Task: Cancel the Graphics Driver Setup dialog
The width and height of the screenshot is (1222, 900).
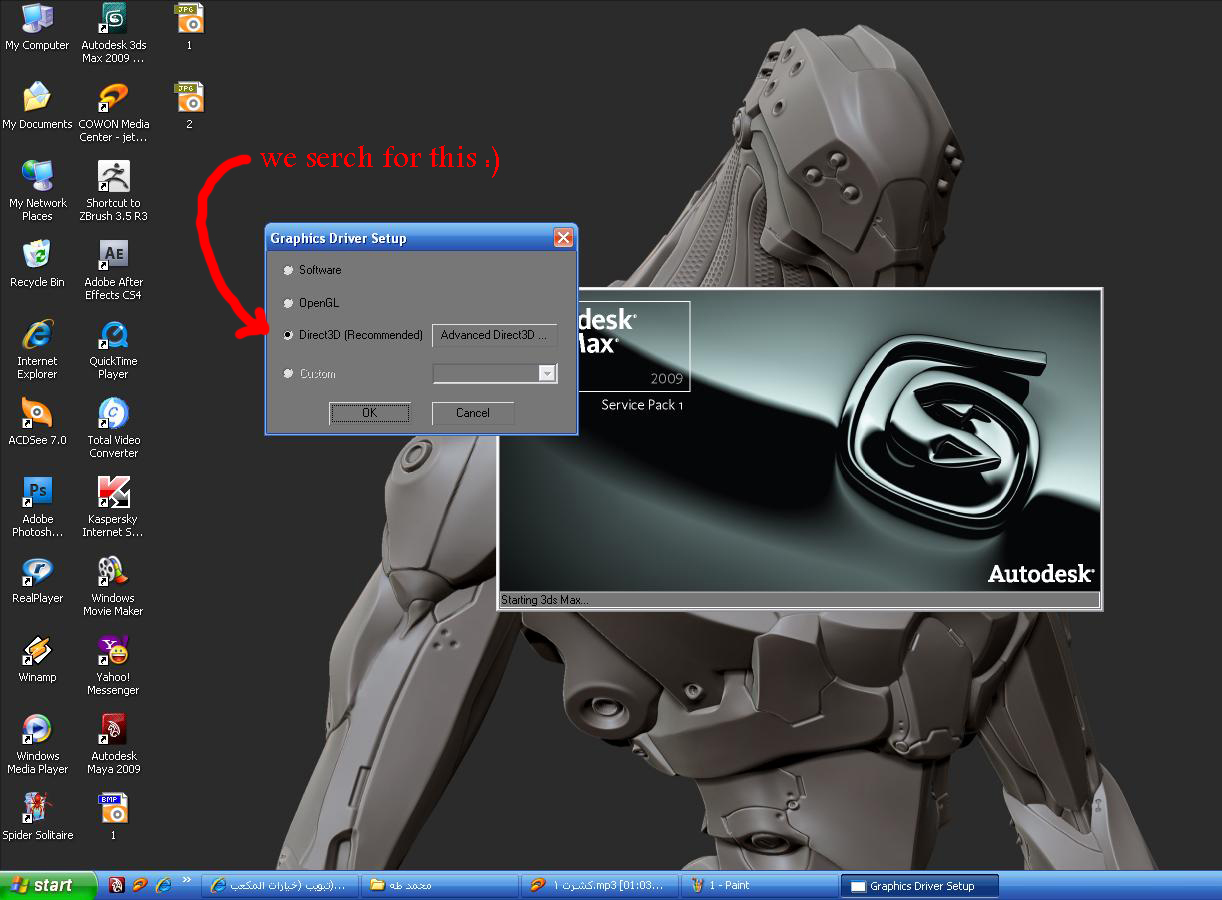Action: click(x=473, y=413)
